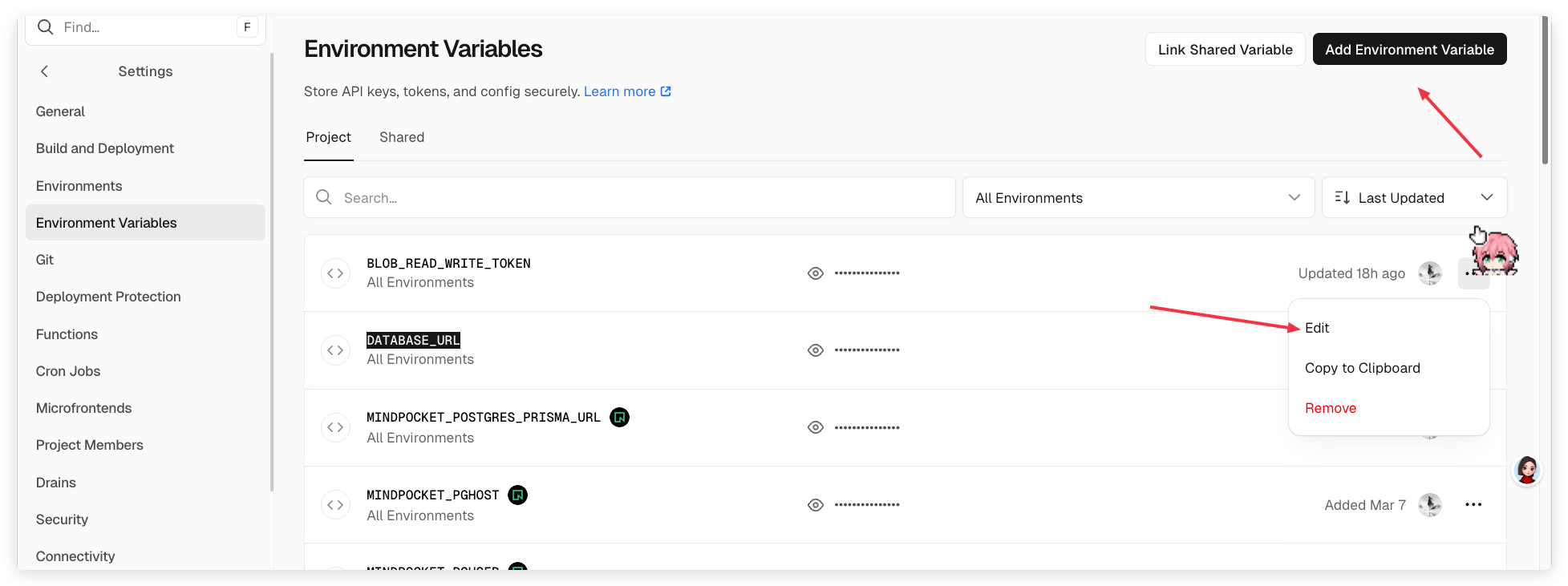This screenshot has width=1568, height=586.
Task: Click code icon beside BLOB_READ_WRITE_TOKEN
Action: tap(335, 273)
